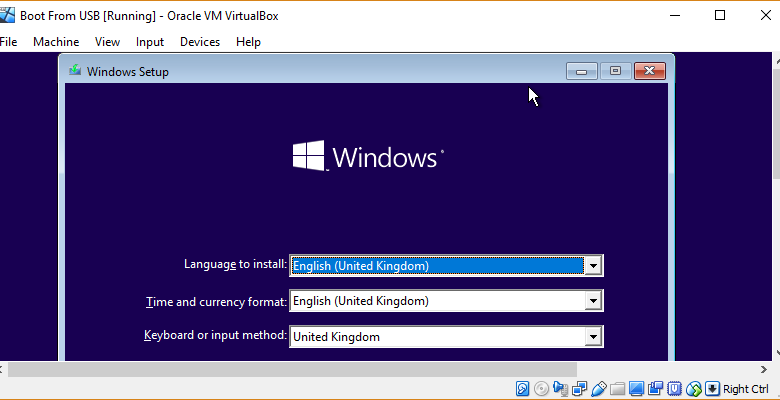780x400 pixels.
Task: Click the audio status icon
Action: click(x=561, y=389)
